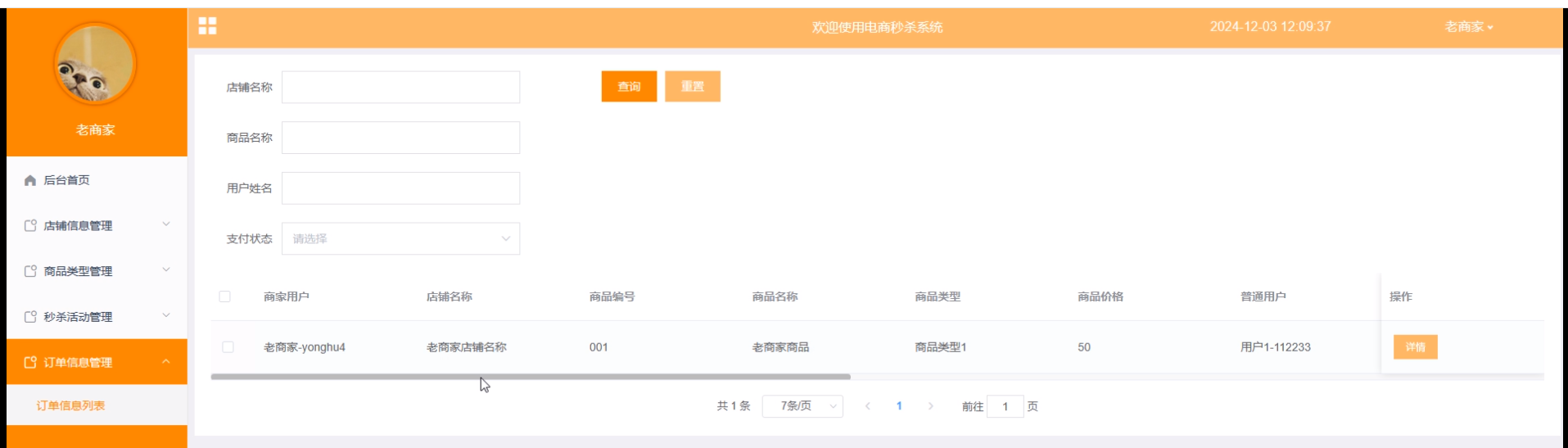Click the 商家用户 column header
The image size is (1568, 448).
tap(286, 296)
